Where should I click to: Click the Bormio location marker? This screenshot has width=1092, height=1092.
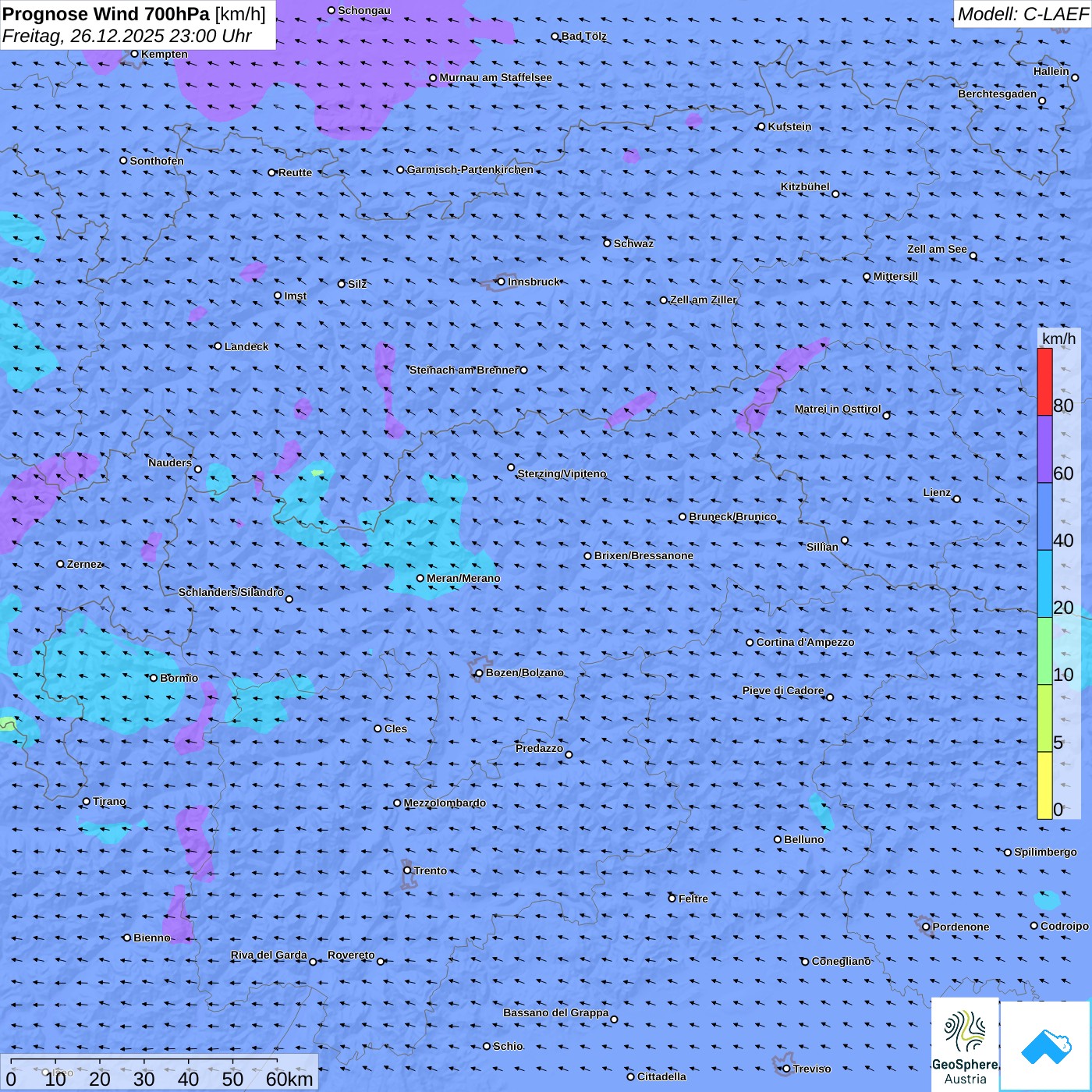point(154,678)
